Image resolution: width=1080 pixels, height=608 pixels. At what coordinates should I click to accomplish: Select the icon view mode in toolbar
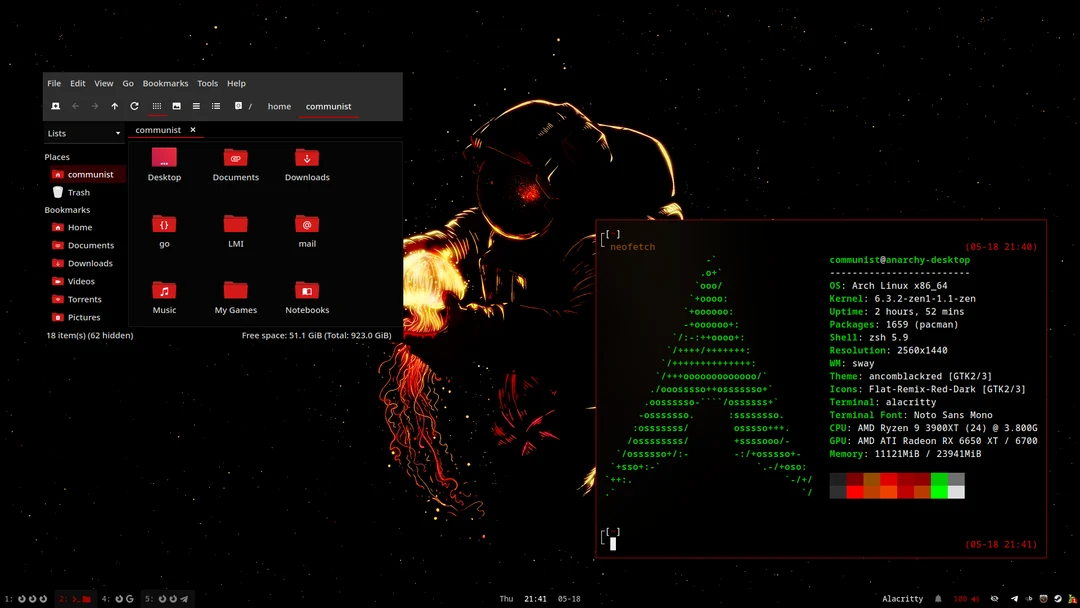click(x=157, y=106)
